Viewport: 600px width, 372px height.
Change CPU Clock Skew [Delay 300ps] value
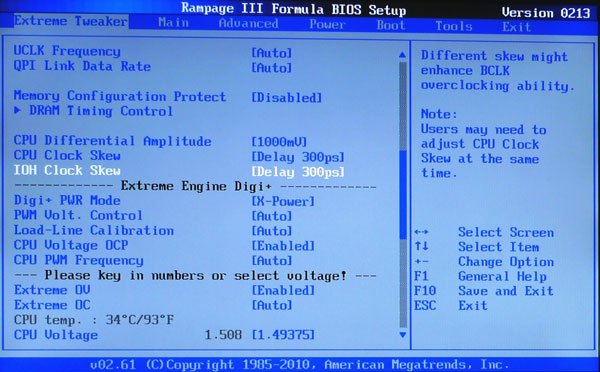298,157
